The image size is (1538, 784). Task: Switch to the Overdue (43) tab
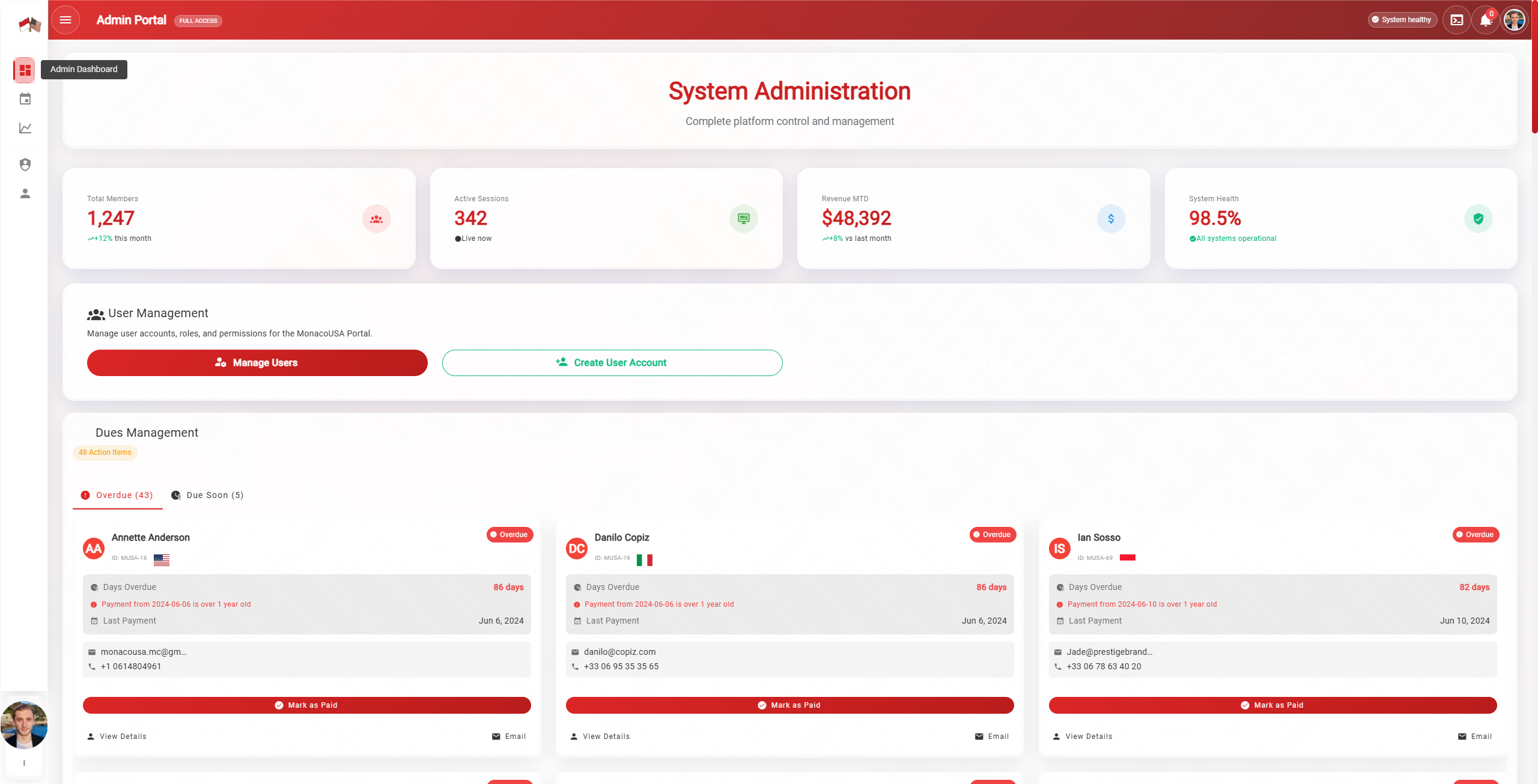coord(118,495)
